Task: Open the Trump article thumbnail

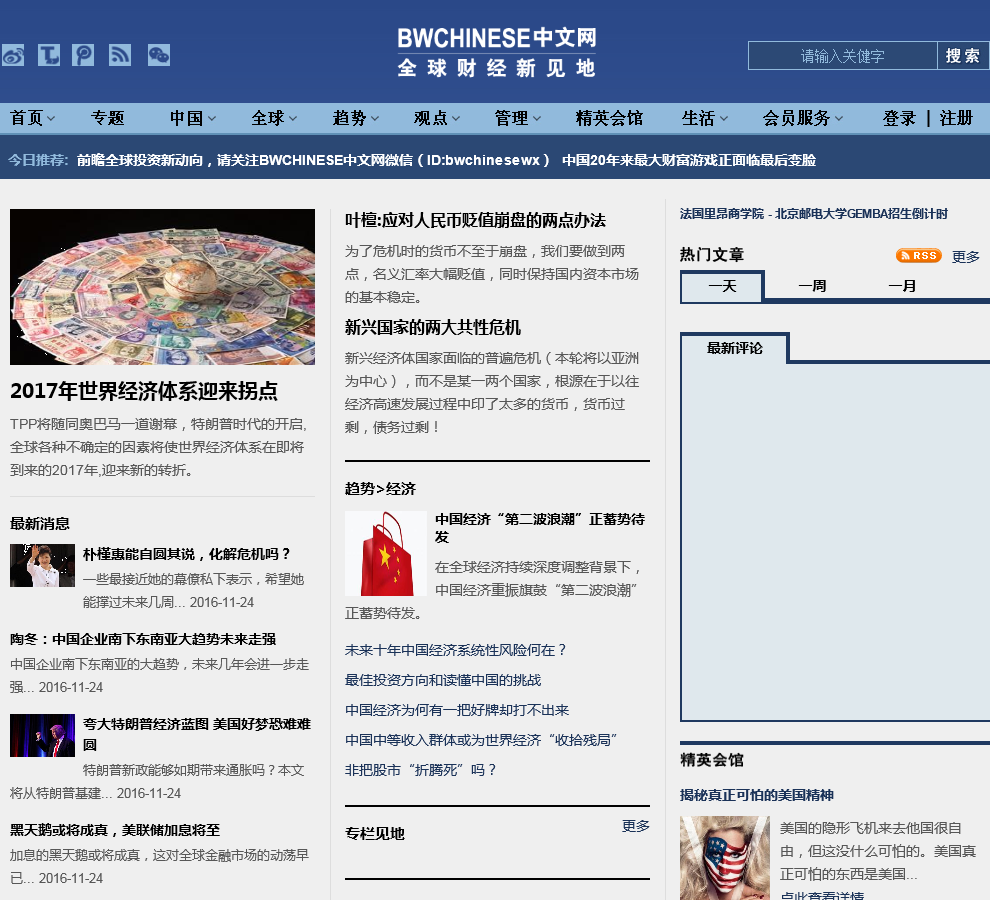Action: [42, 735]
